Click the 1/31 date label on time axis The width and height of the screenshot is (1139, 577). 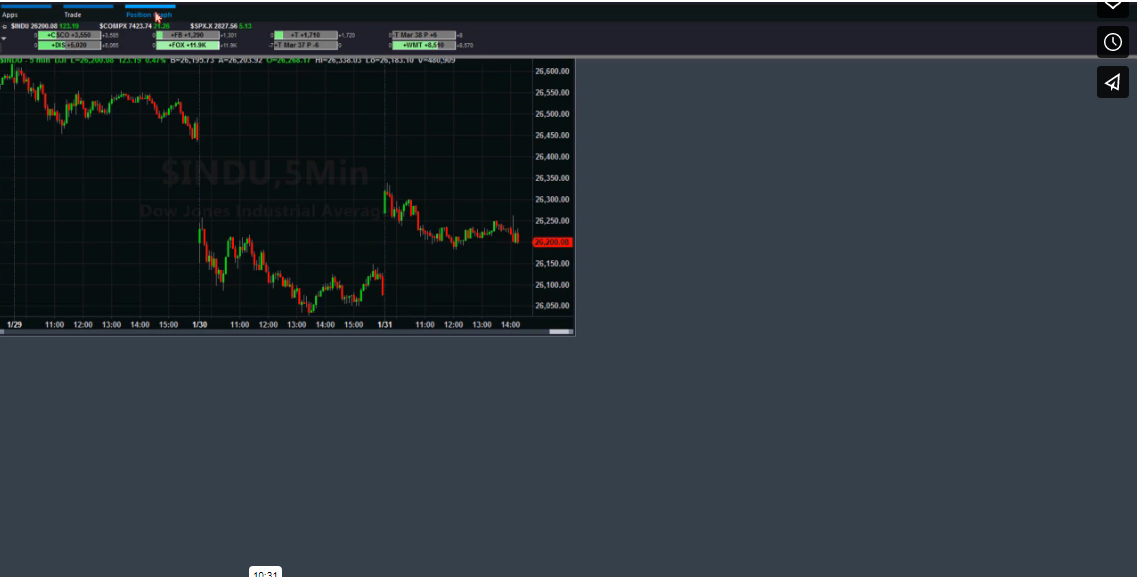tap(385, 324)
